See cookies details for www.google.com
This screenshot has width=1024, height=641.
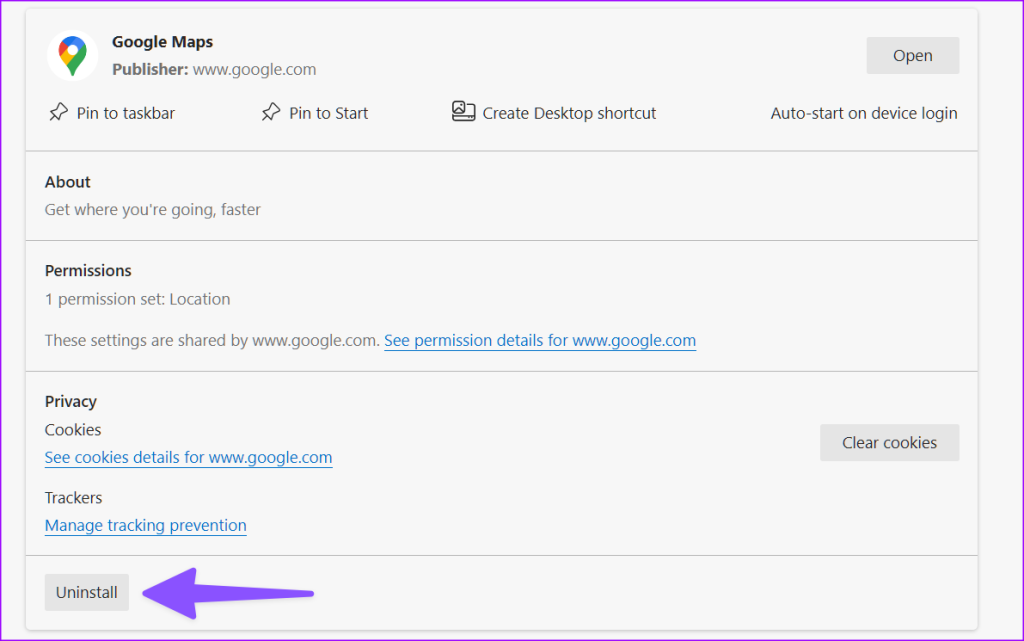pyautogui.click(x=188, y=457)
